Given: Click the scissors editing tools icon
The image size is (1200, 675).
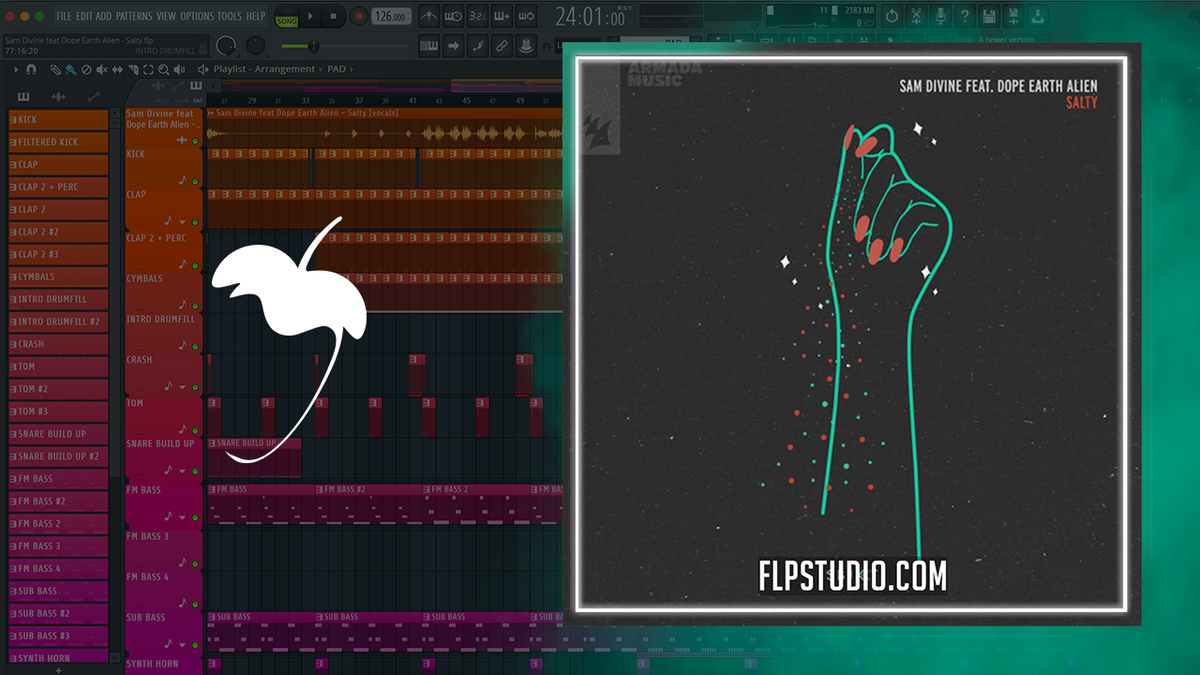Looking at the screenshot, I should [x=917, y=14].
